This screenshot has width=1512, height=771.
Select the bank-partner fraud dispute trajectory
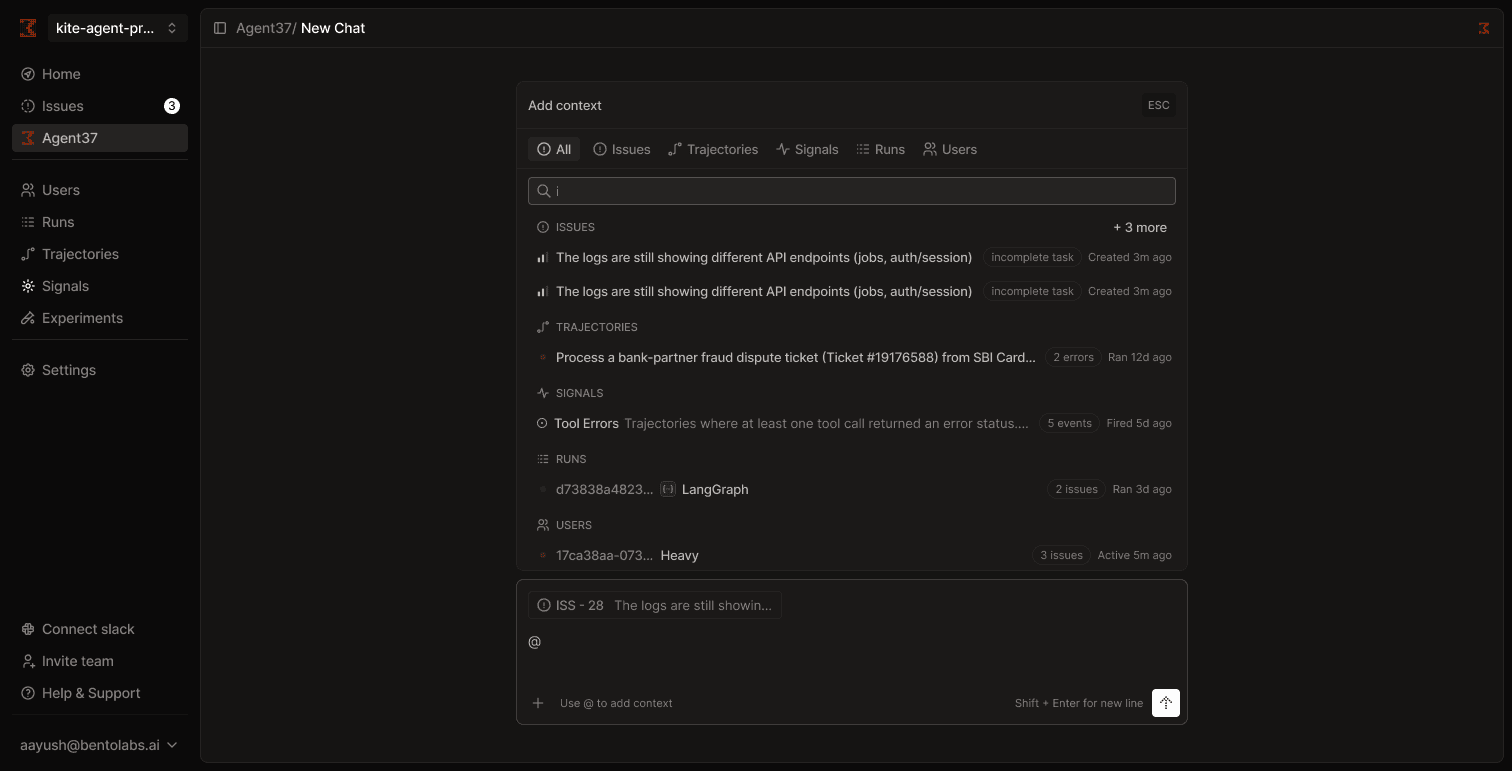[x=852, y=357]
